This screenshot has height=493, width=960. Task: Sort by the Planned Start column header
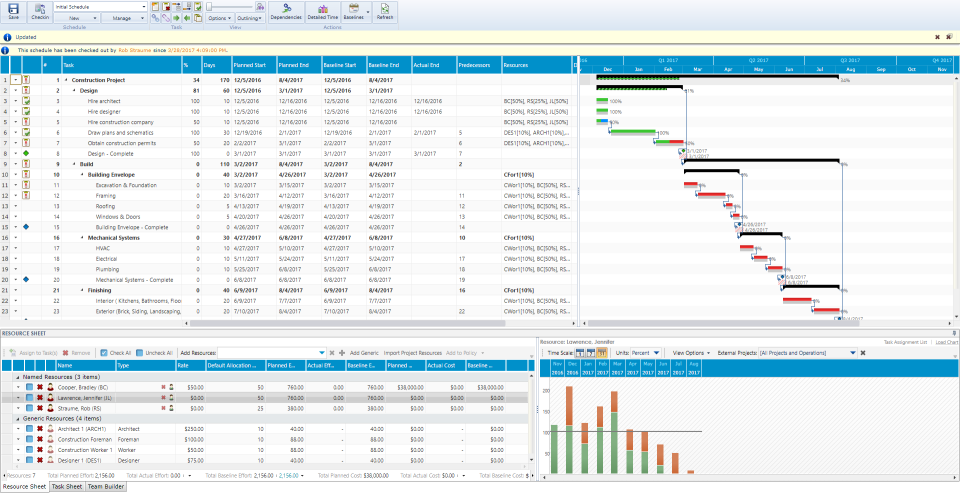(x=253, y=64)
